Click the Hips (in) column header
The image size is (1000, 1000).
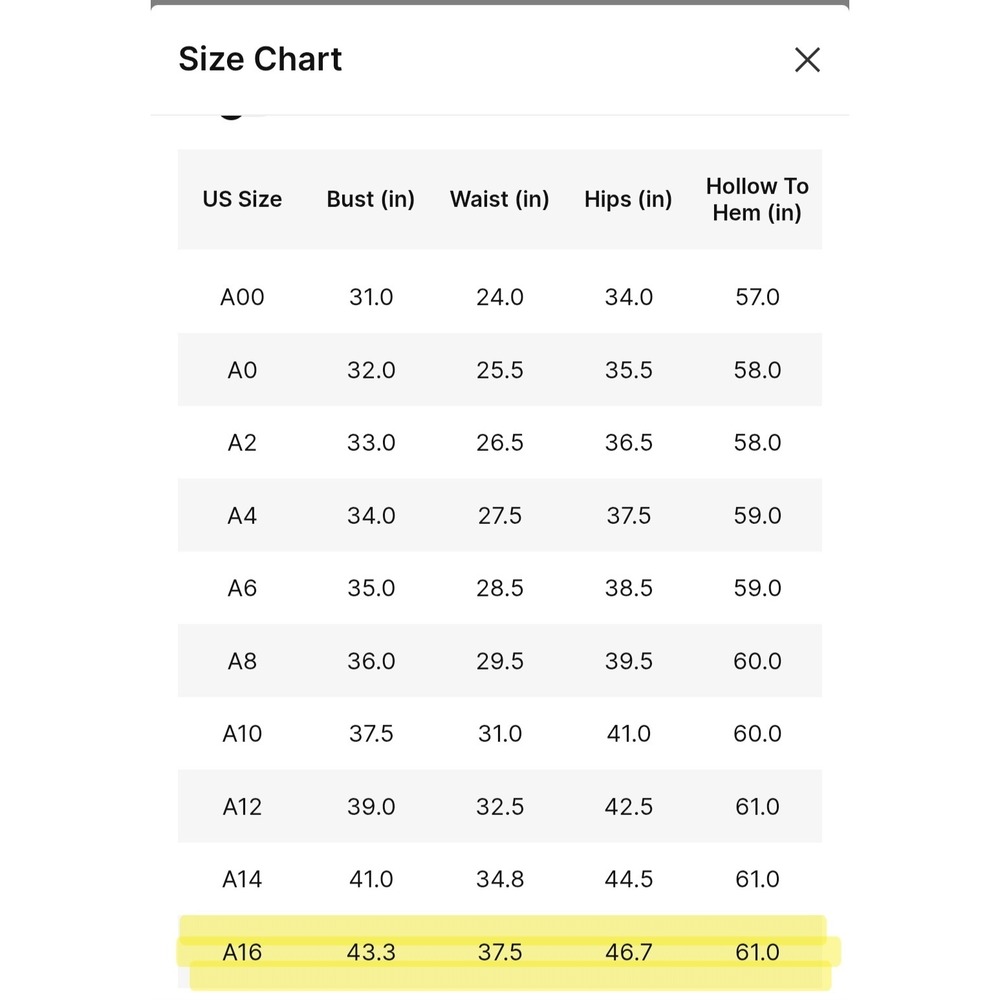tap(628, 199)
